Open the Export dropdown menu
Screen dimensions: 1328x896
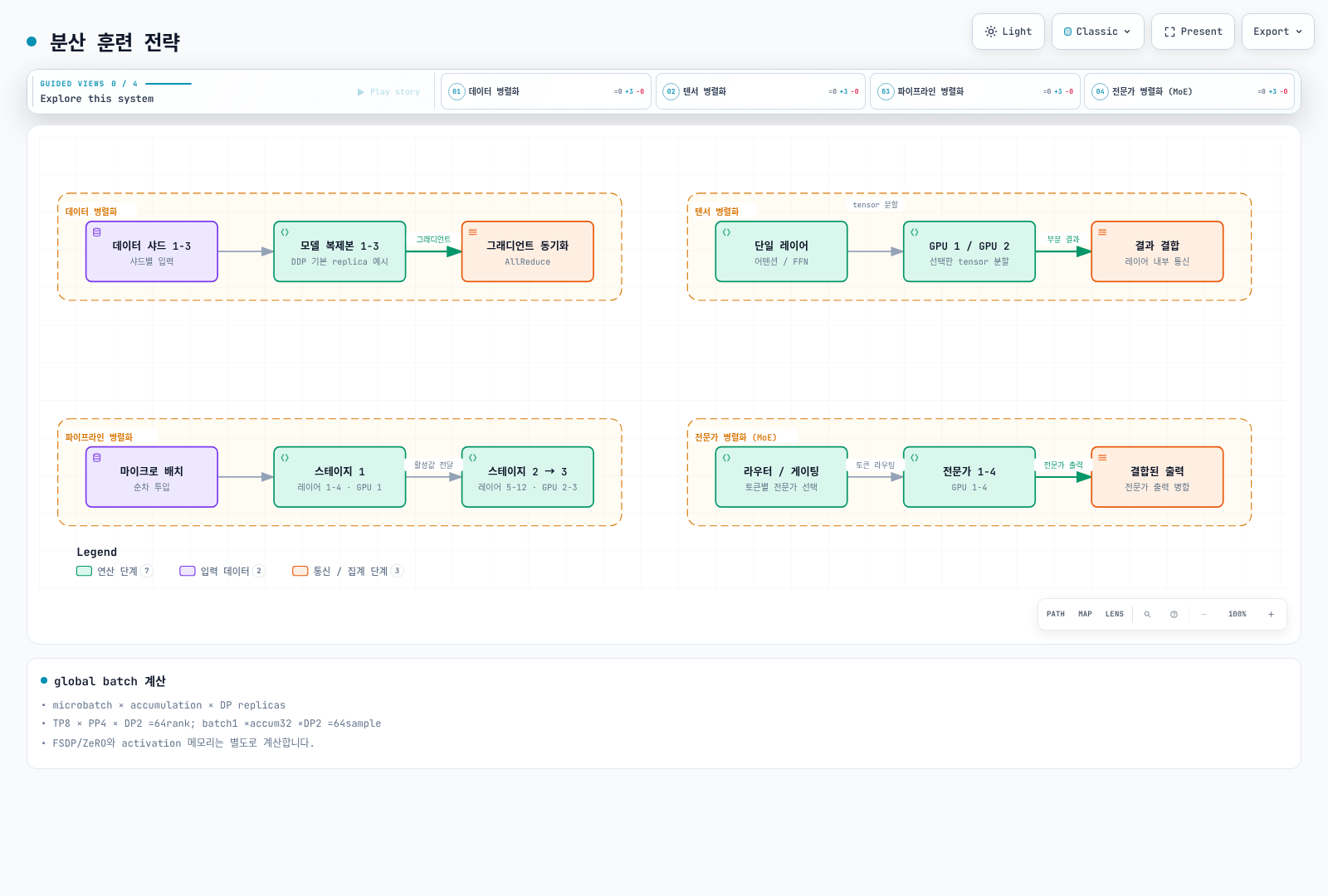pyautogui.click(x=1277, y=32)
